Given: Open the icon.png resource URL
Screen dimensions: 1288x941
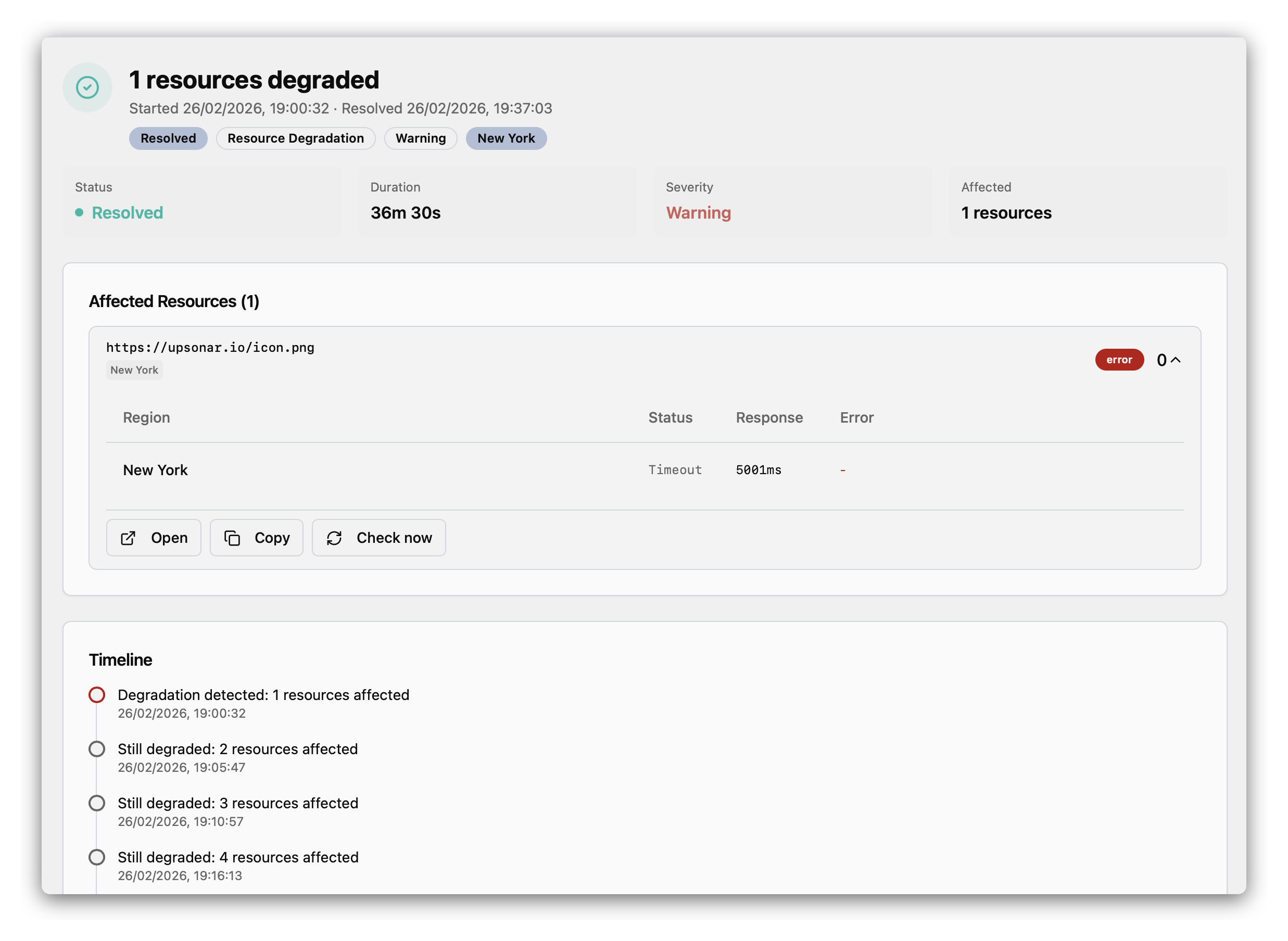Looking at the screenshot, I should (210, 348).
